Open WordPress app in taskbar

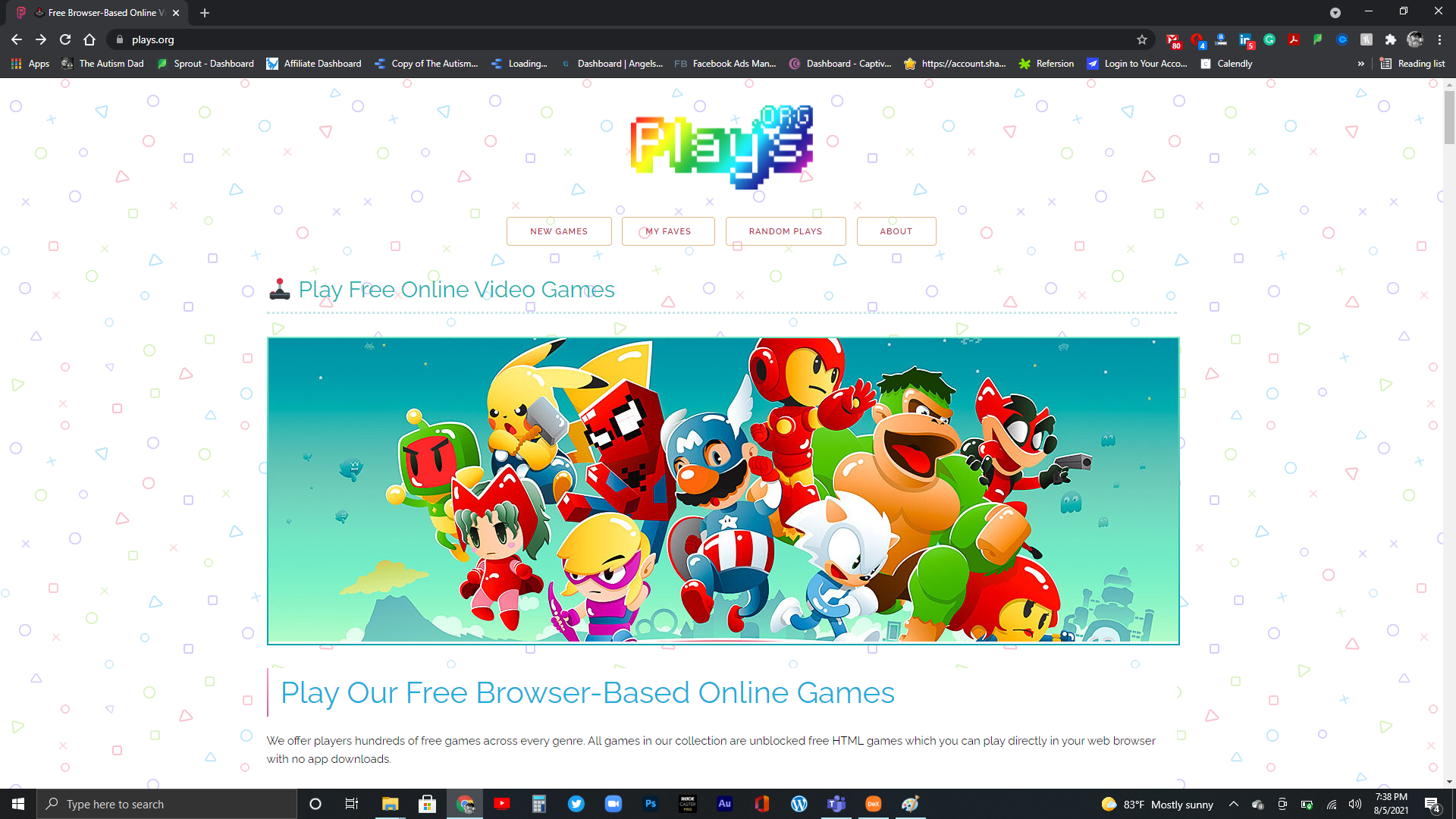[799, 804]
